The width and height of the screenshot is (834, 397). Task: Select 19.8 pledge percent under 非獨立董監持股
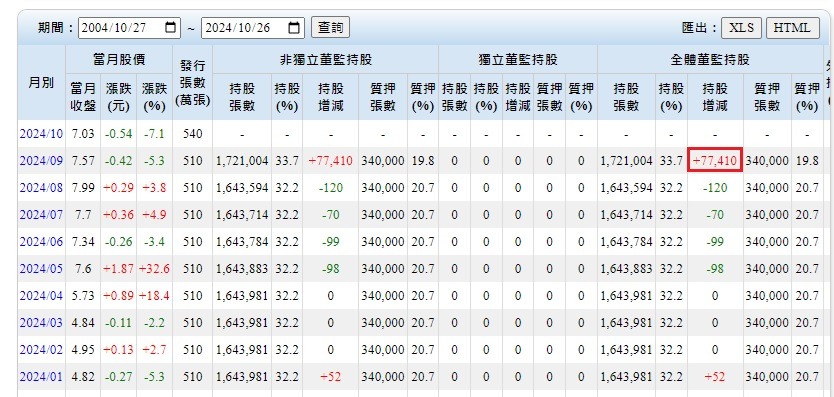point(423,161)
